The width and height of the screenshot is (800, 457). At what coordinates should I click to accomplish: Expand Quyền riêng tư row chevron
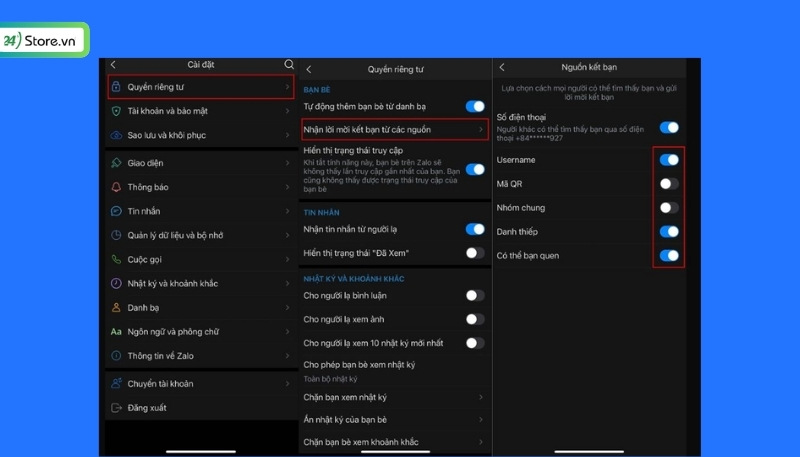point(287,87)
